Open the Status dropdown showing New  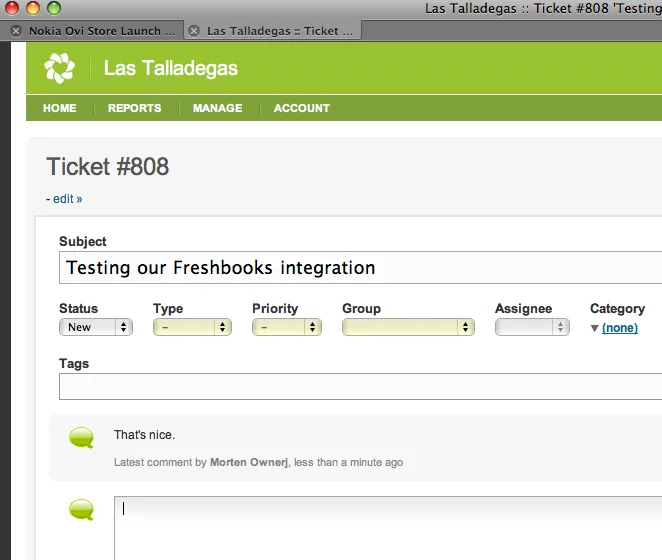coord(96,327)
